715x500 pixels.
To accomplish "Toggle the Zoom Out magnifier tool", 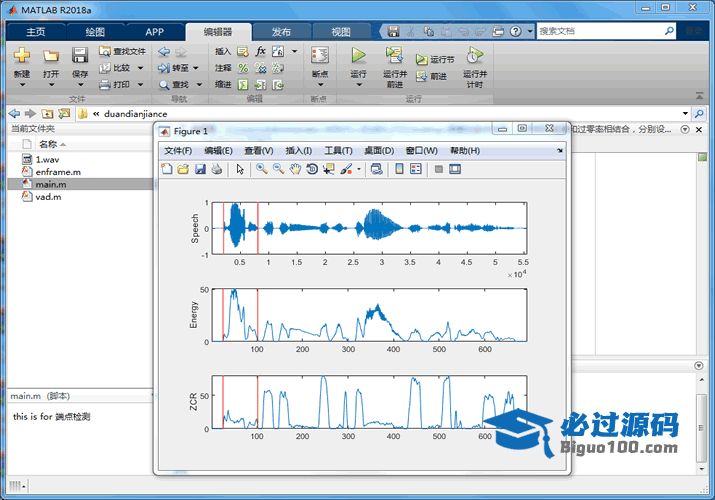I will pyautogui.click(x=278, y=169).
